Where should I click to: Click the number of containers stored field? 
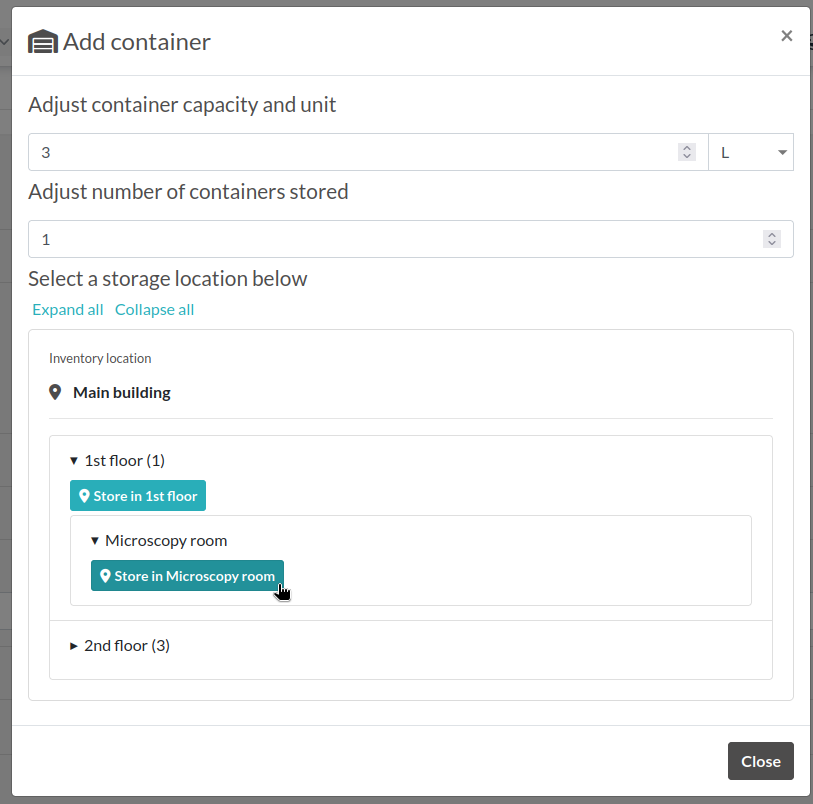[x=411, y=239]
